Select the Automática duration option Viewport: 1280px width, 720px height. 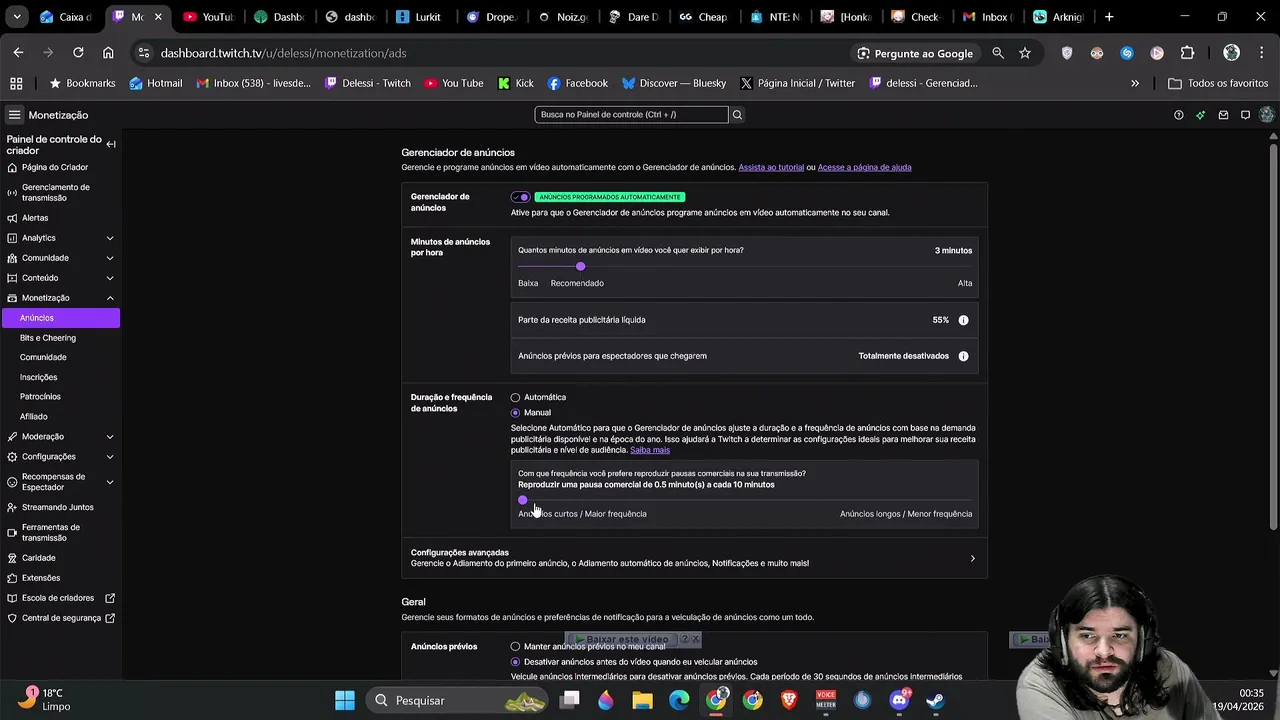pyautogui.click(x=515, y=398)
